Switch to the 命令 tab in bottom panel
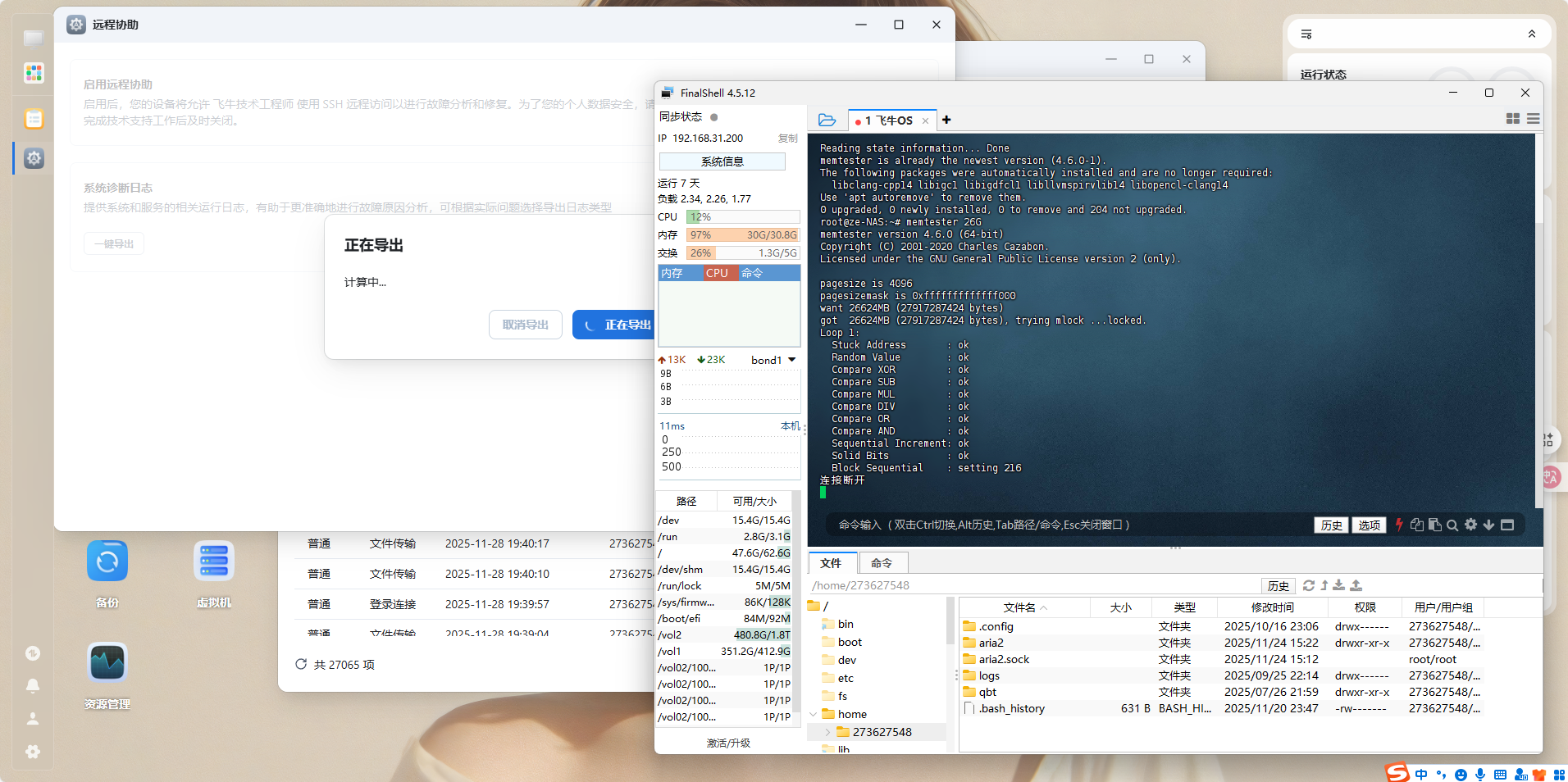This screenshot has width=1568, height=782. click(882, 563)
